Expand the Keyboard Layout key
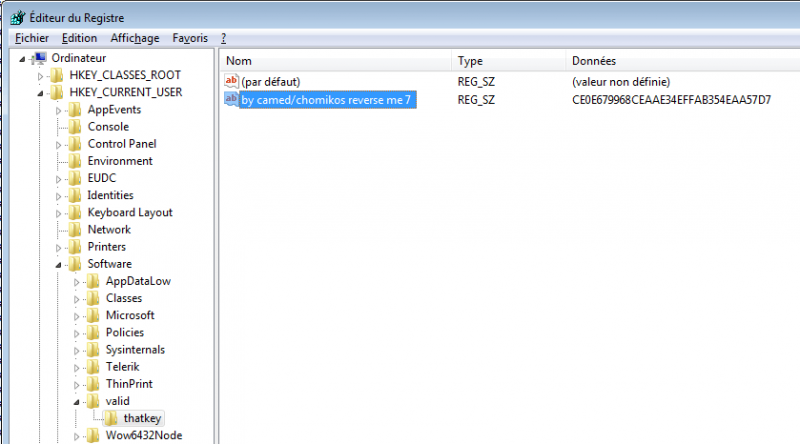This screenshot has width=800, height=444. 59,213
